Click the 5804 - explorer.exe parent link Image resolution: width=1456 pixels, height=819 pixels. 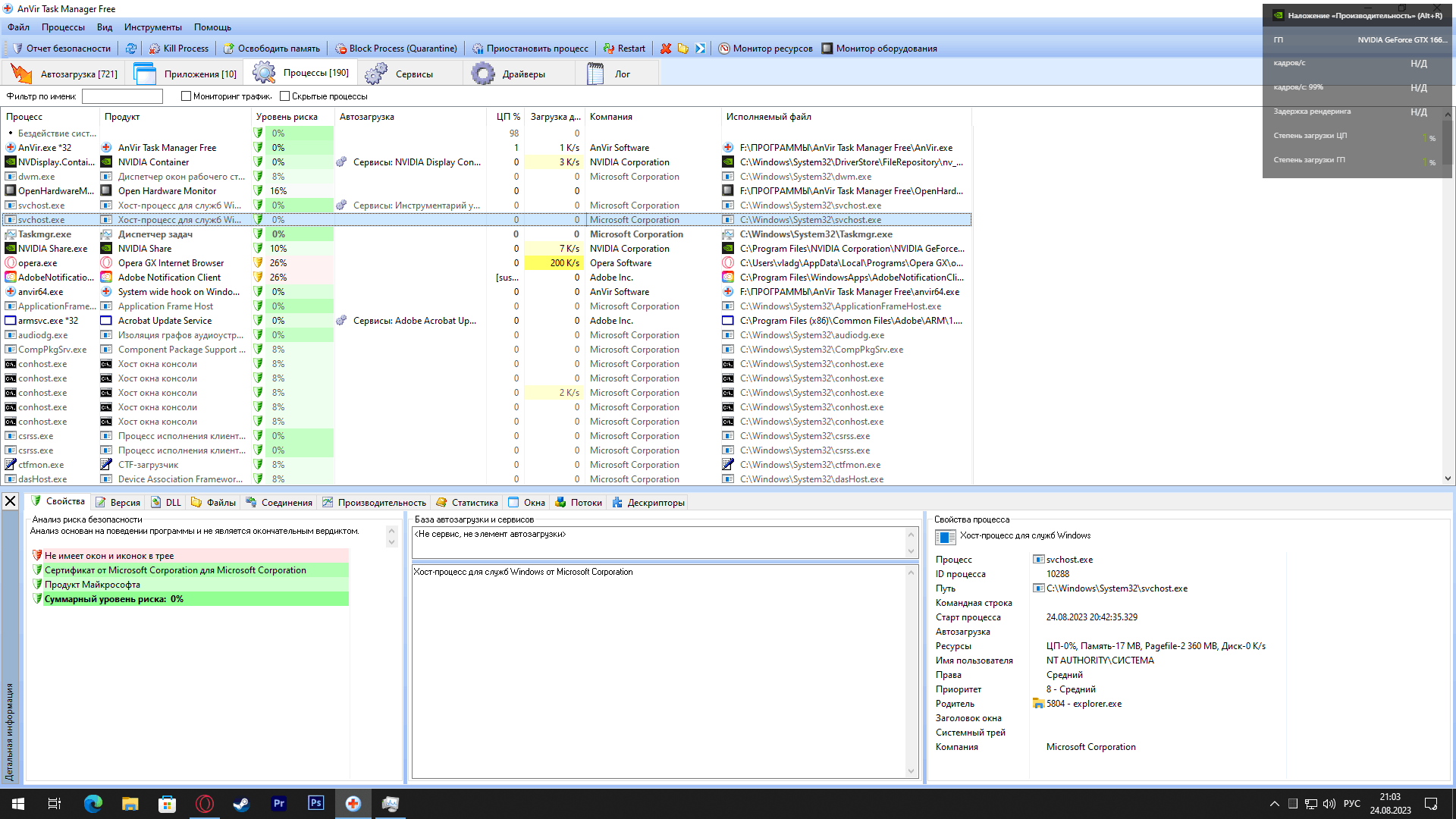(1084, 704)
